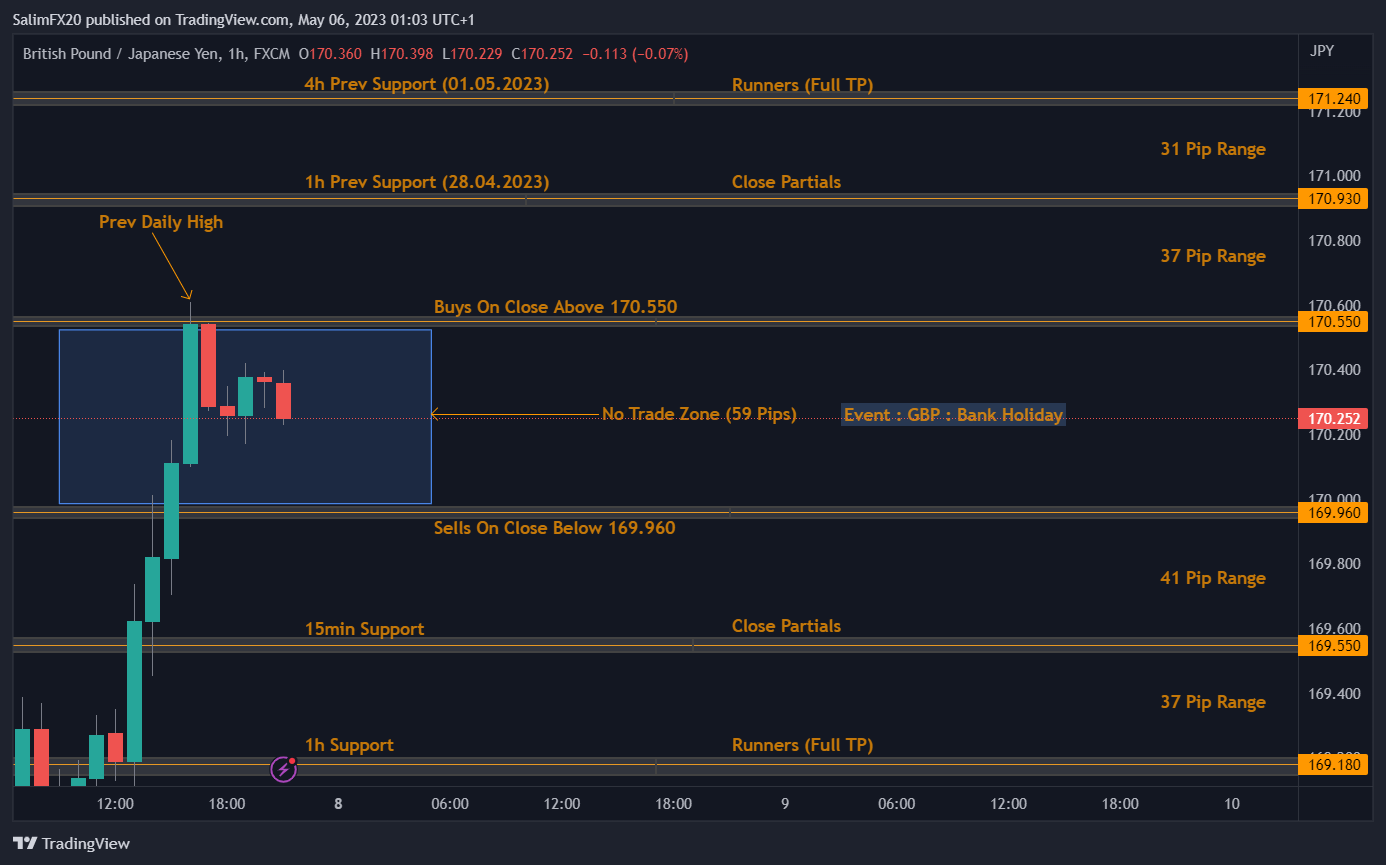This screenshot has width=1386, height=865.
Task: Click the JPY currency label
Action: (1320, 51)
